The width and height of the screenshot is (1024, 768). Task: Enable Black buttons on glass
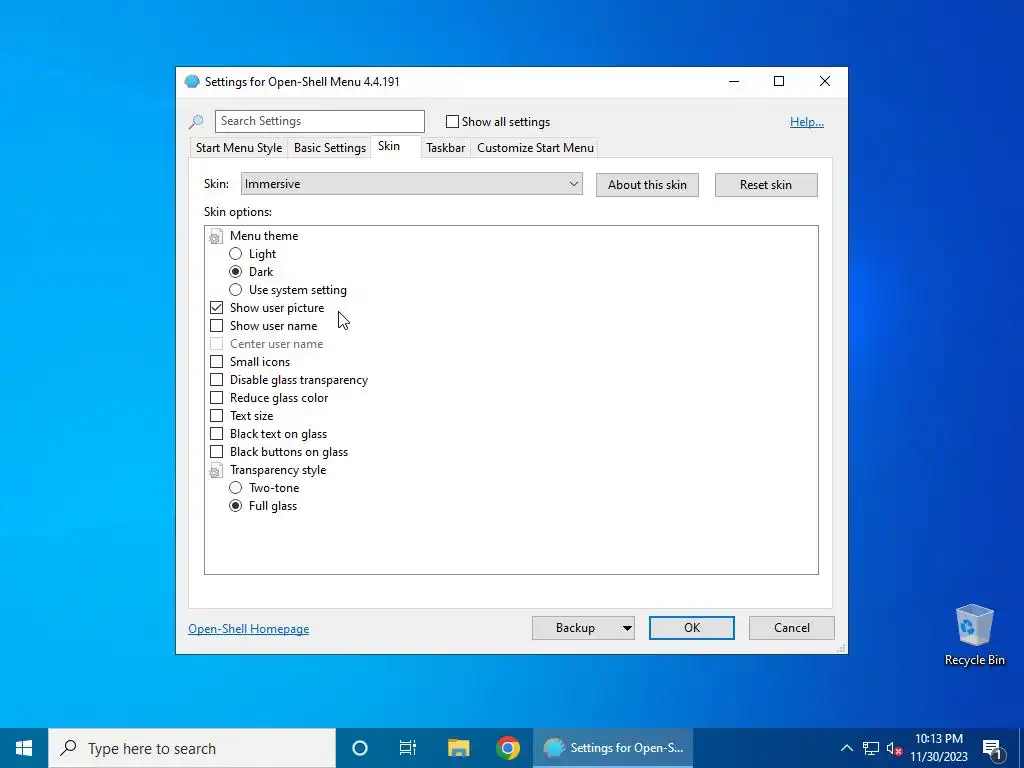(x=216, y=452)
